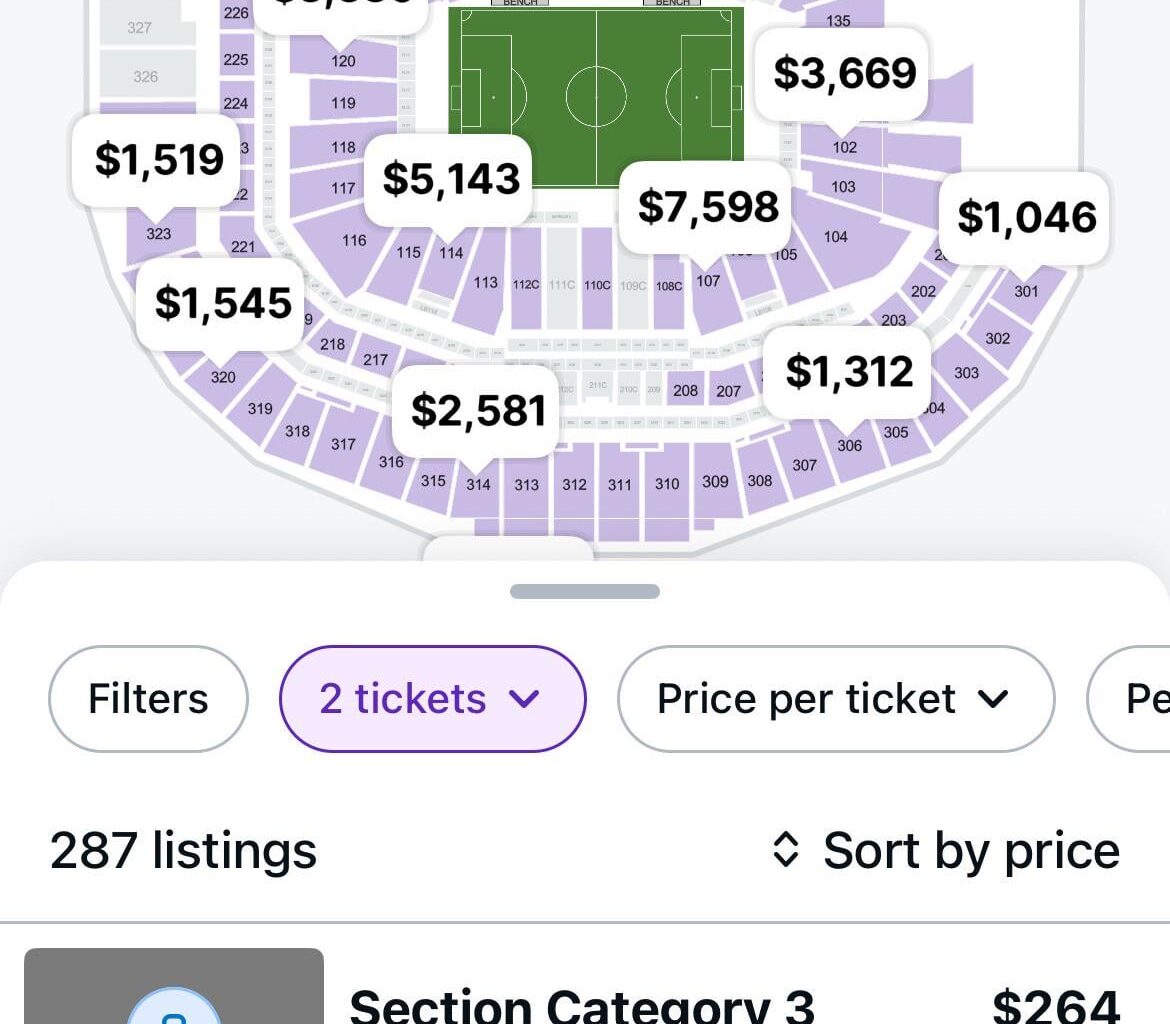This screenshot has width=1170, height=1024.
Task: Click the soccer field at map center
Action: click(x=595, y=95)
